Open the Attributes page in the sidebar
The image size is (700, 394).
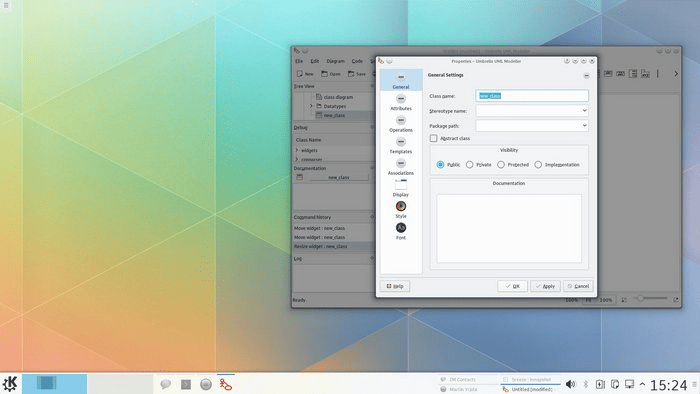tap(401, 103)
